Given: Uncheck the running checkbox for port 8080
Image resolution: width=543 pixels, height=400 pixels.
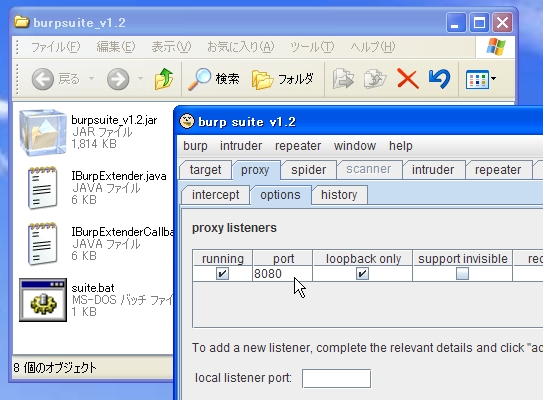Looking at the screenshot, I should (222, 274).
